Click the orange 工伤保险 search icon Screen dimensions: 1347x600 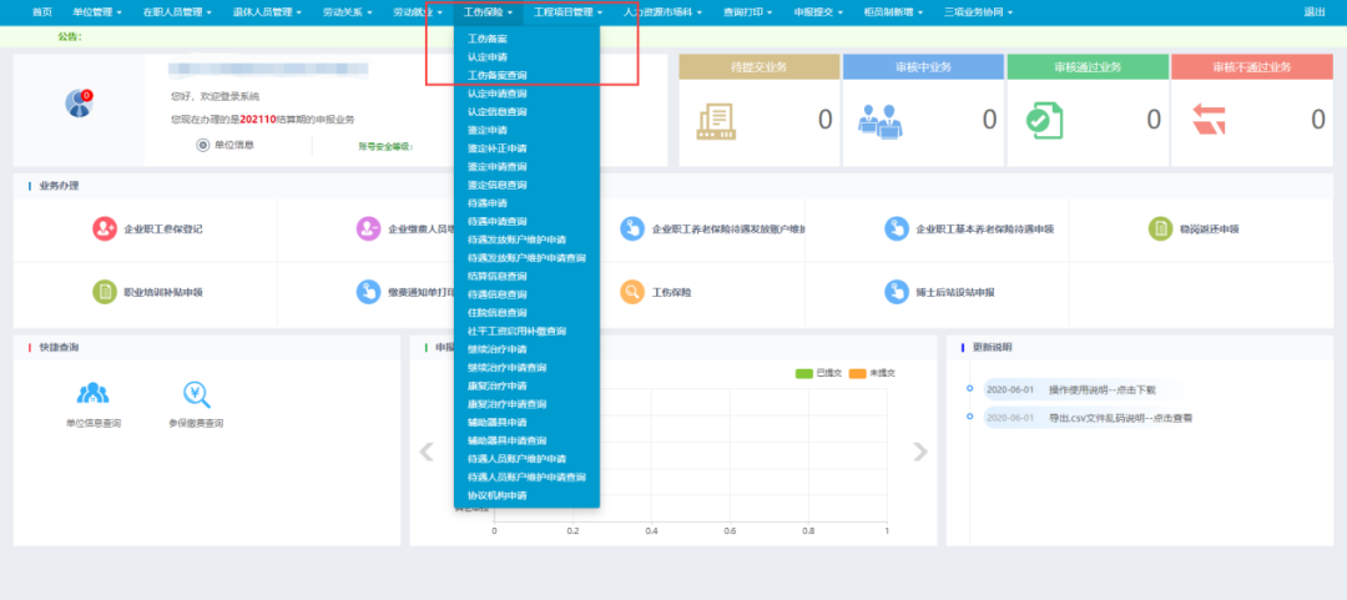[x=632, y=292]
